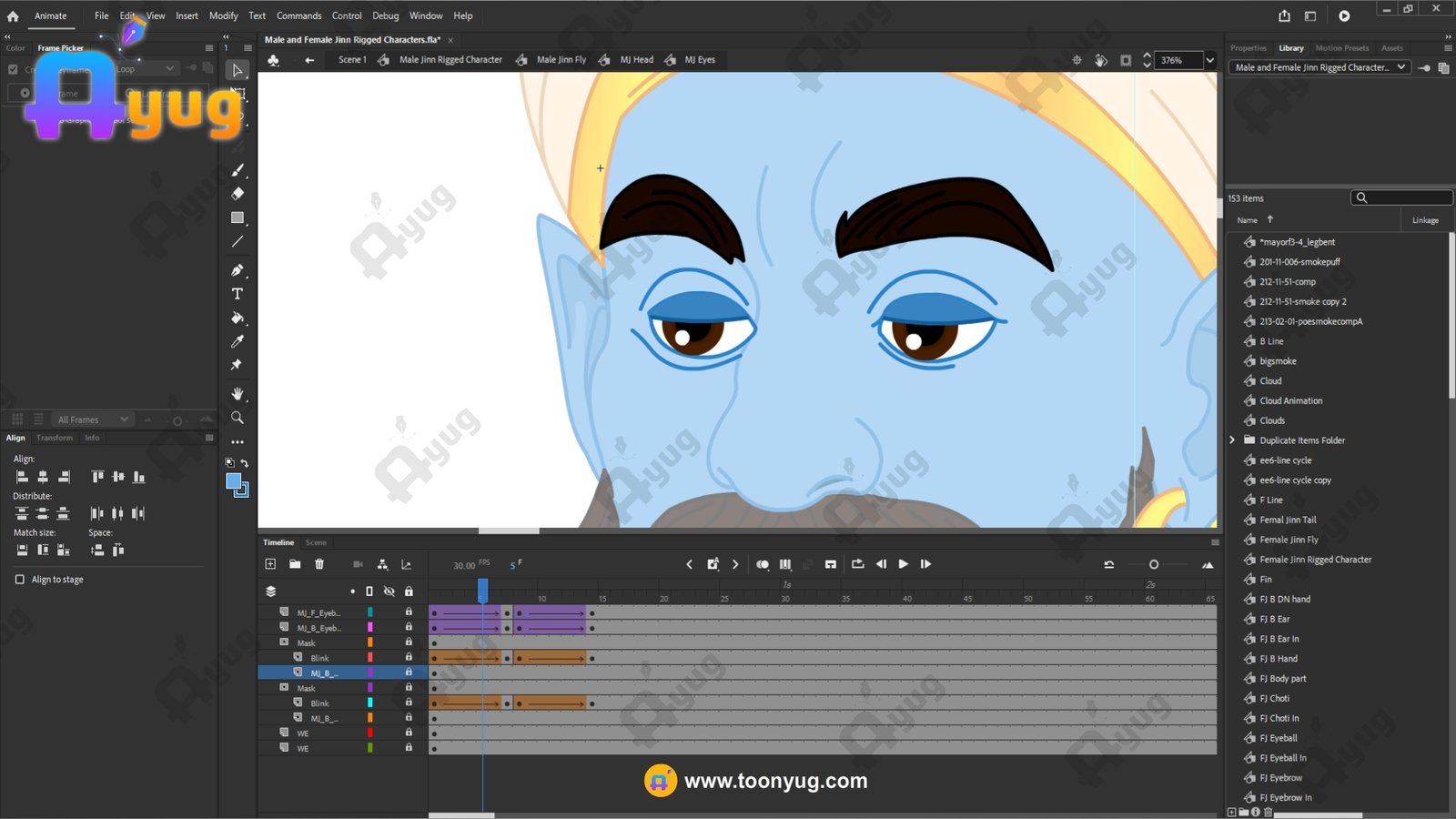Viewport: 1456px width, 819px height.
Task: Open the library document dropdown
Action: [x=1319, y=67]
